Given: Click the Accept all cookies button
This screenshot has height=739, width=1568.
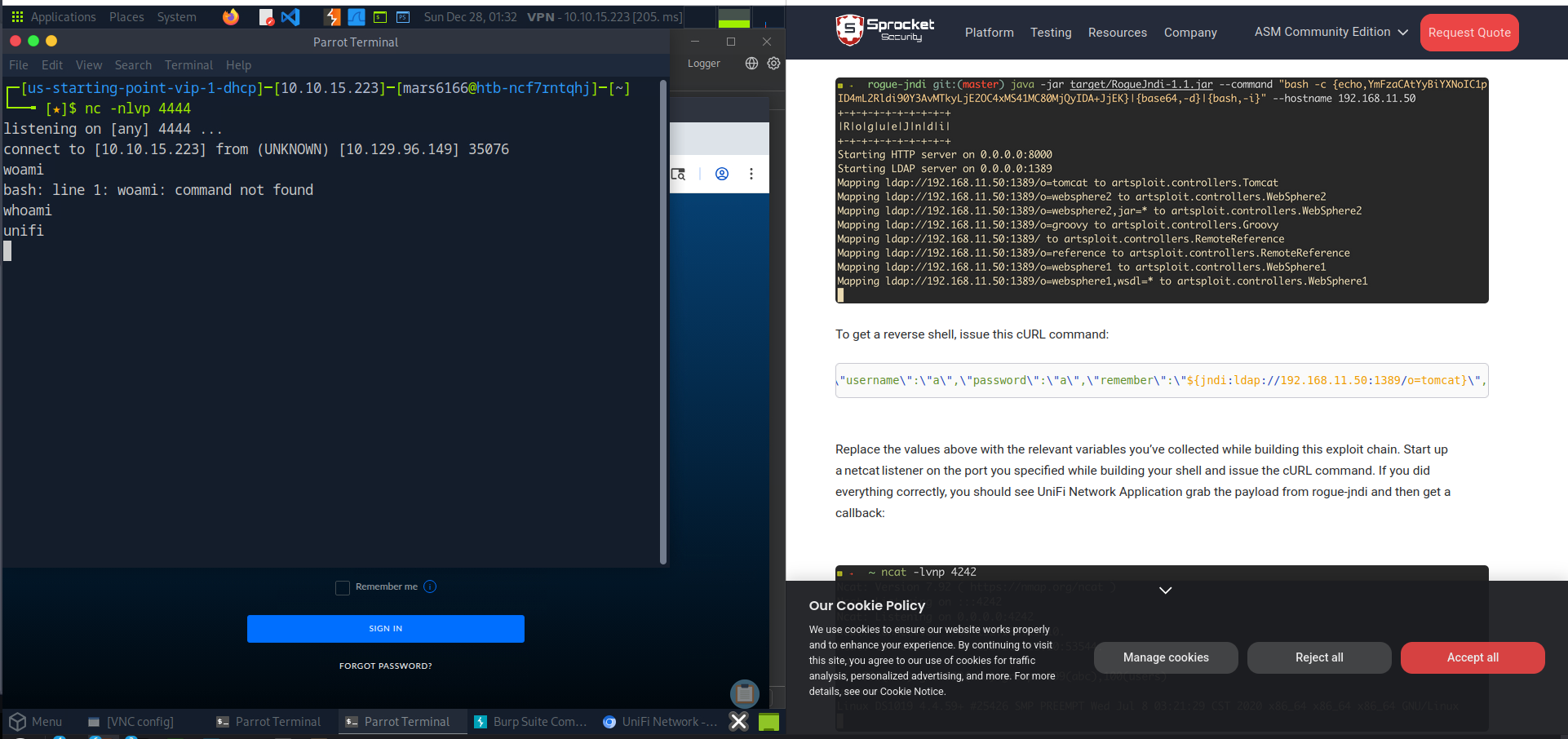Looking at the screenshot, I should coord(1472,657).
